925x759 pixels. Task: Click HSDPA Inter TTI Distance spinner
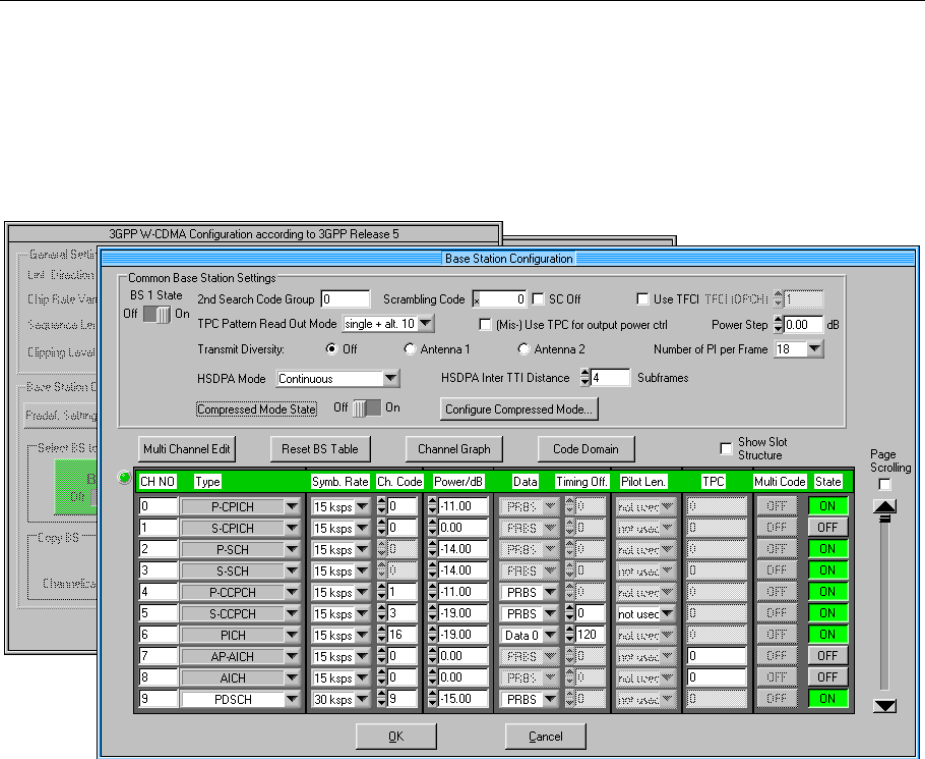(x=584, y=377)
